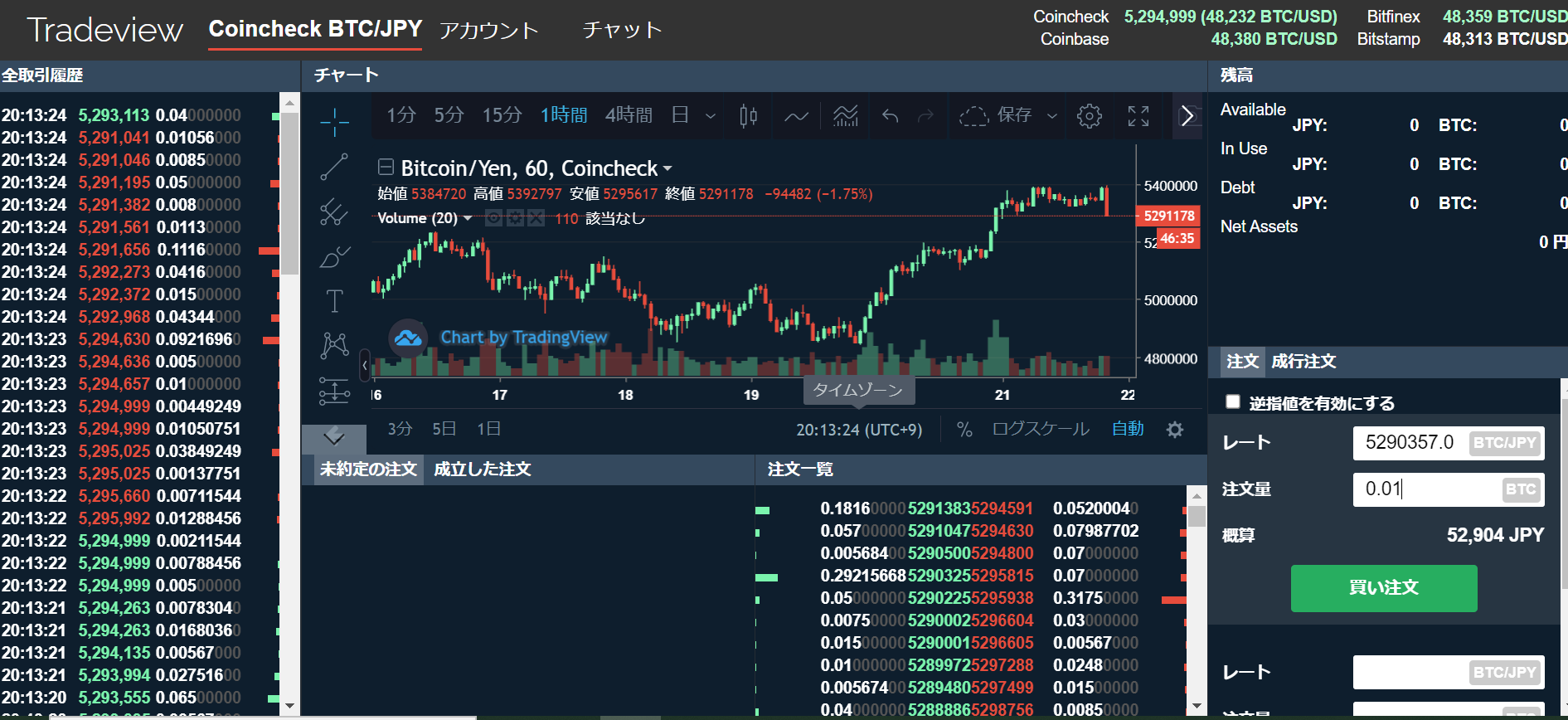The image size is (1568, 720).
Task: Click the 注文量 amount field
Action: pos(1449,489)
